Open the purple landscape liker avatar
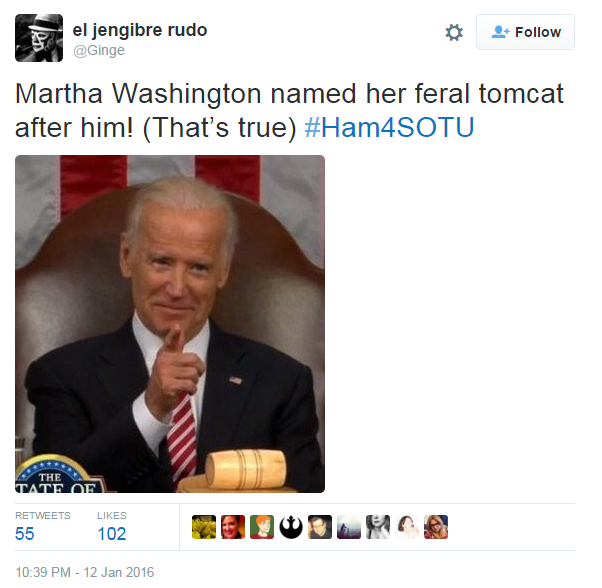 [349, 527]
